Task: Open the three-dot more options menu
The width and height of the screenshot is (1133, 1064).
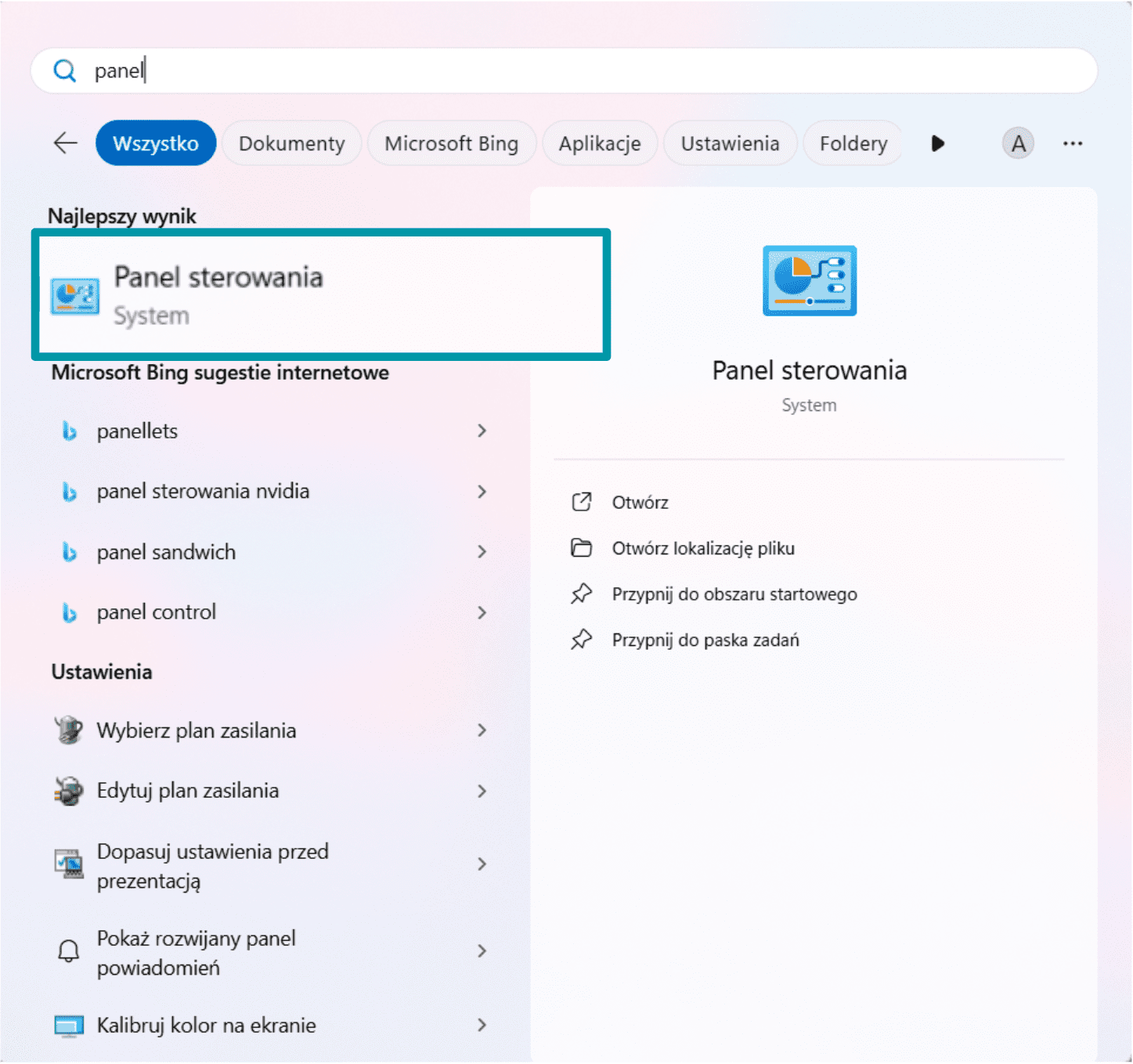Action: click(1072, 143)
